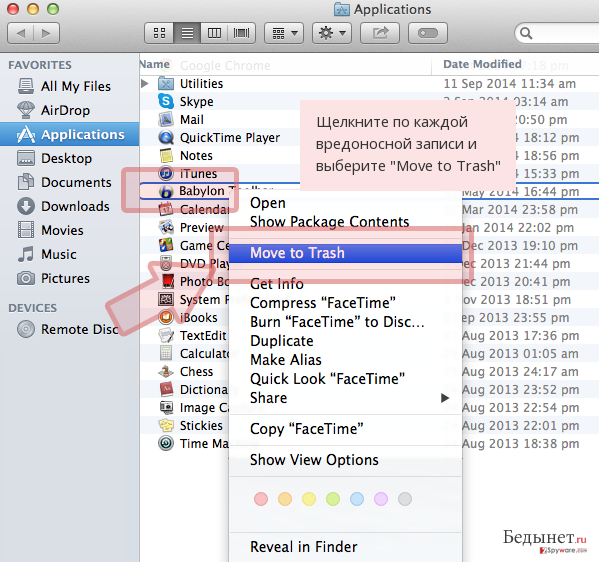Viewport: 599px width, 562px height.
Task: Open AirDrop in the sidebar
Action: 65,110
